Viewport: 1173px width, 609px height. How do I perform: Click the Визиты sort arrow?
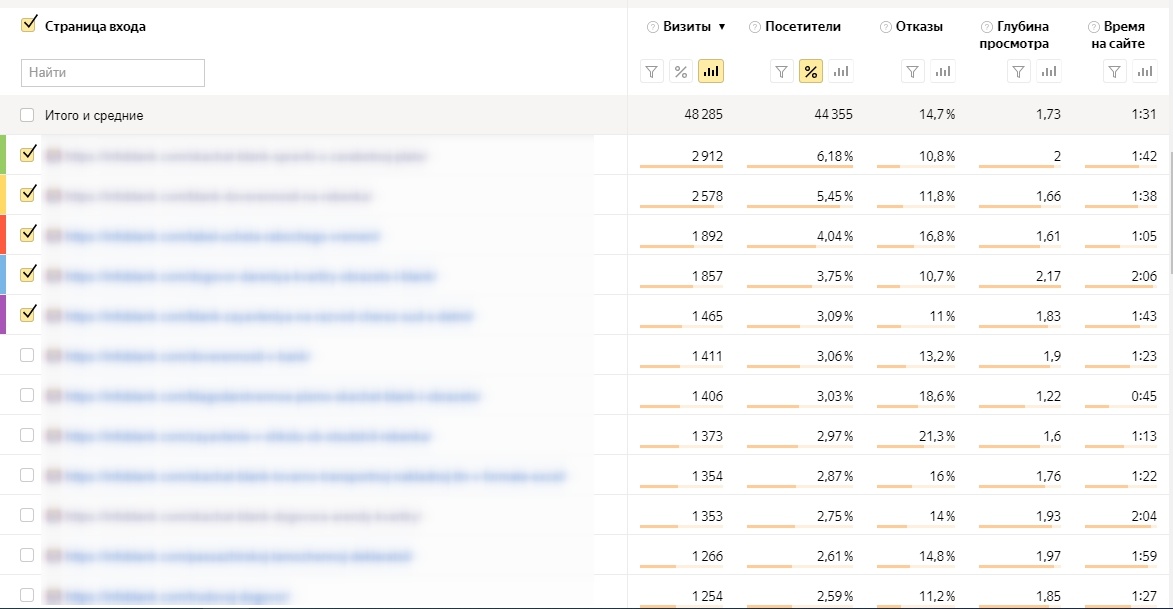click(722, 27)
